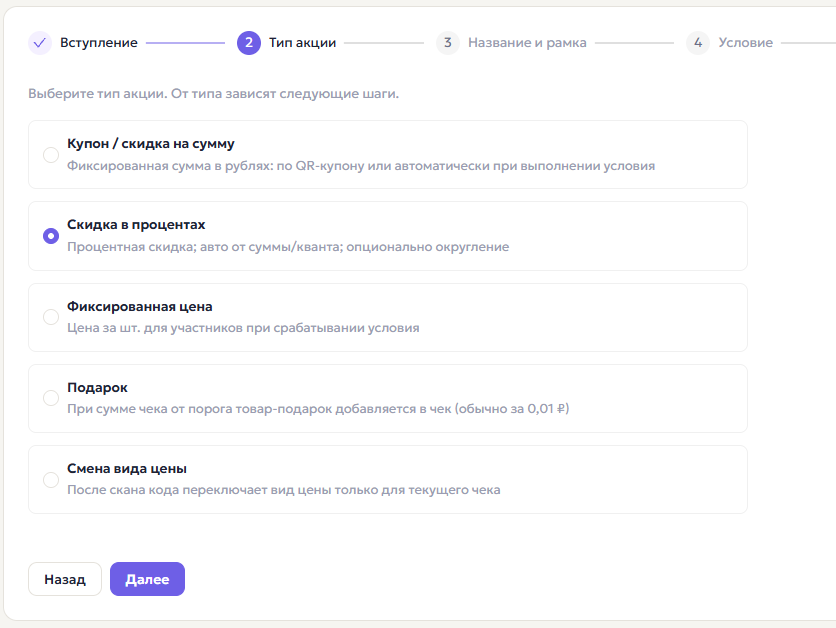Go to the completed Вступление step checkmark
Screen dimensions: 836x628
click(40, 43)
